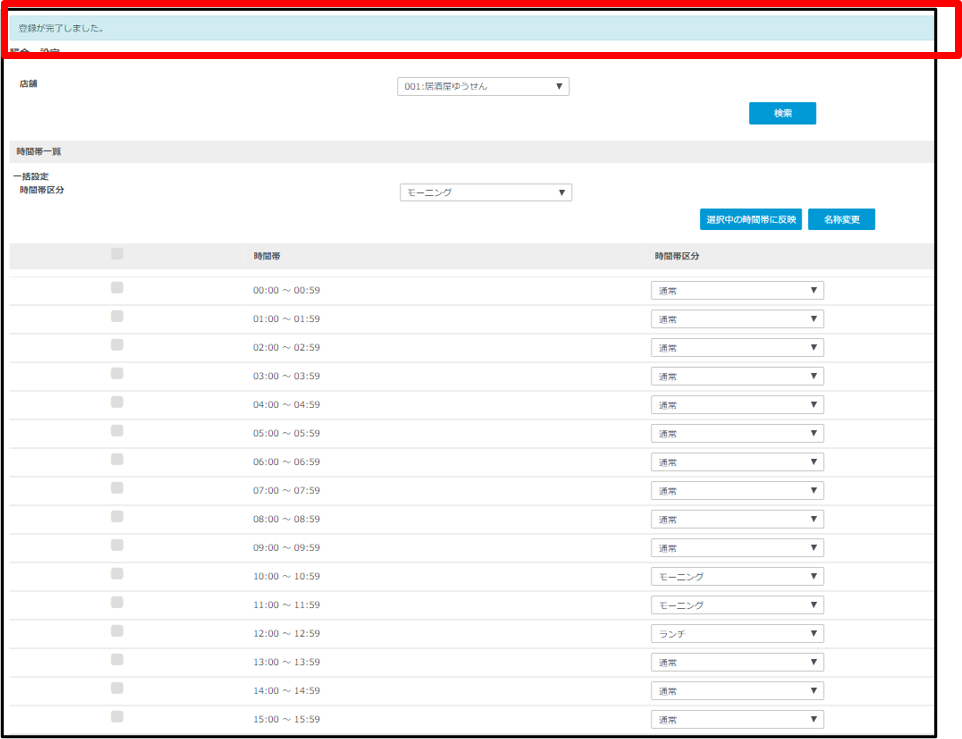The width and height of the screenshot is (962, 739).
Task: Tick the select-all checkbox in table header
Action: pyautogui.click(x=117, y=254)
